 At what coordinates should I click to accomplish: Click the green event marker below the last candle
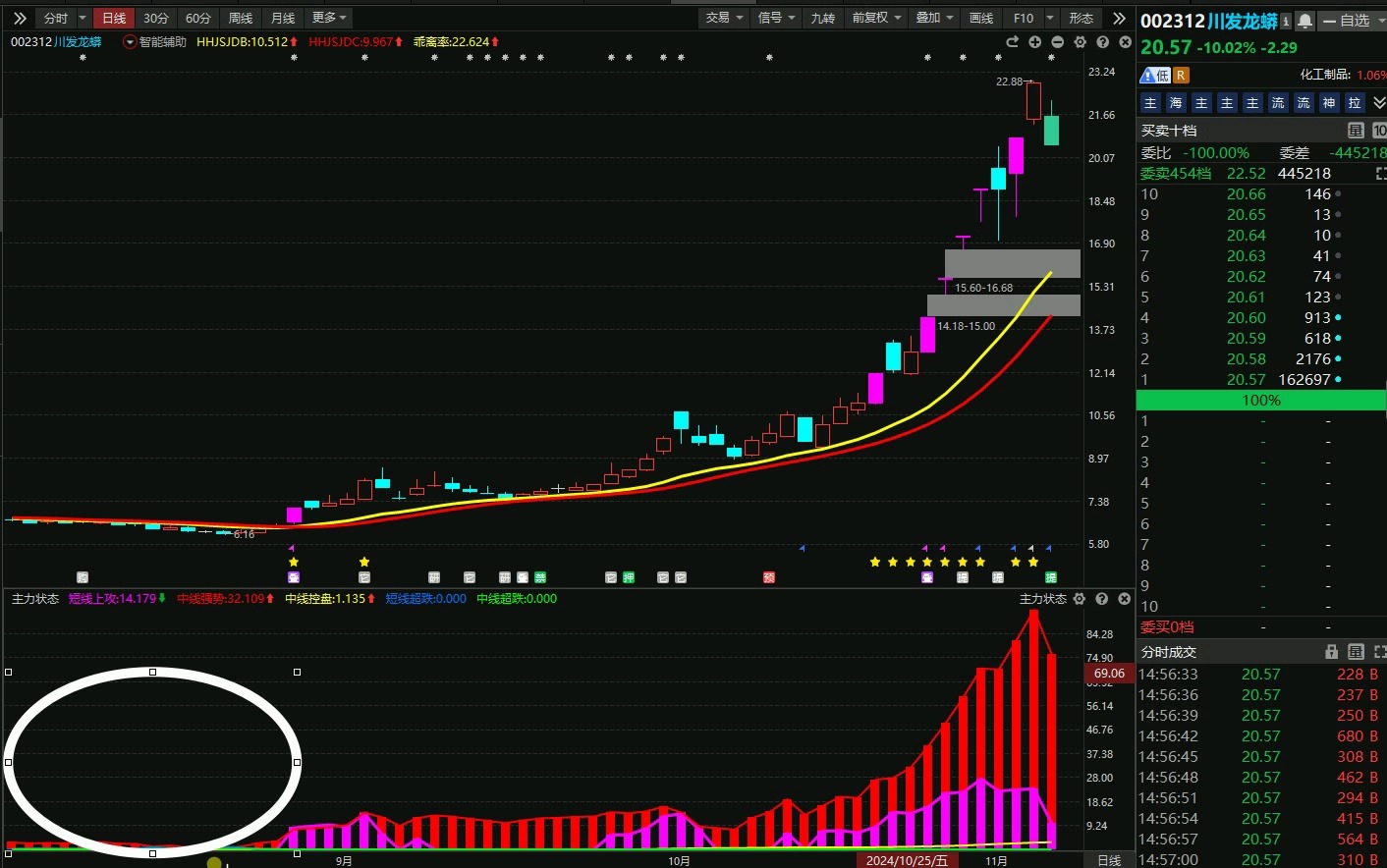tap(1051, 577)
